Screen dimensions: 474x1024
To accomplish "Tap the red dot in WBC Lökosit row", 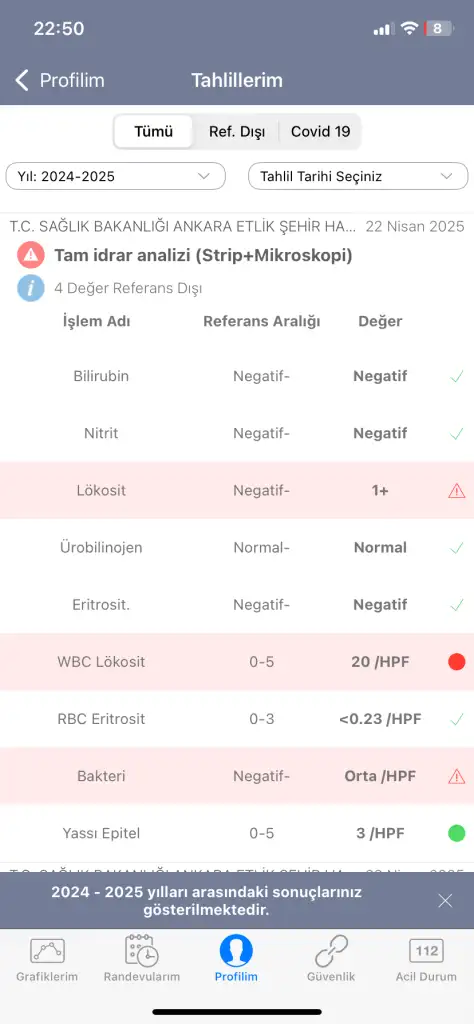I will point(456,662).
